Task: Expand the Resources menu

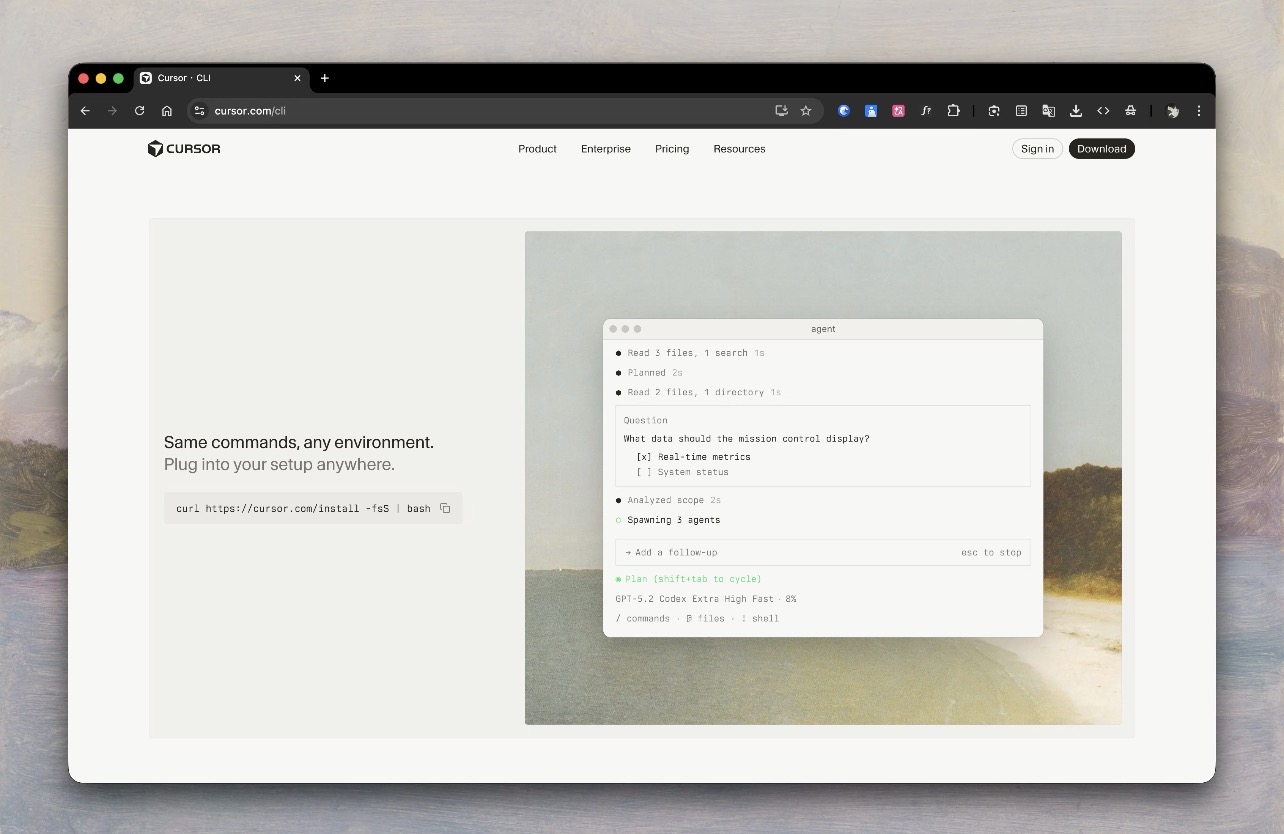Action: (x=739, y=149)
